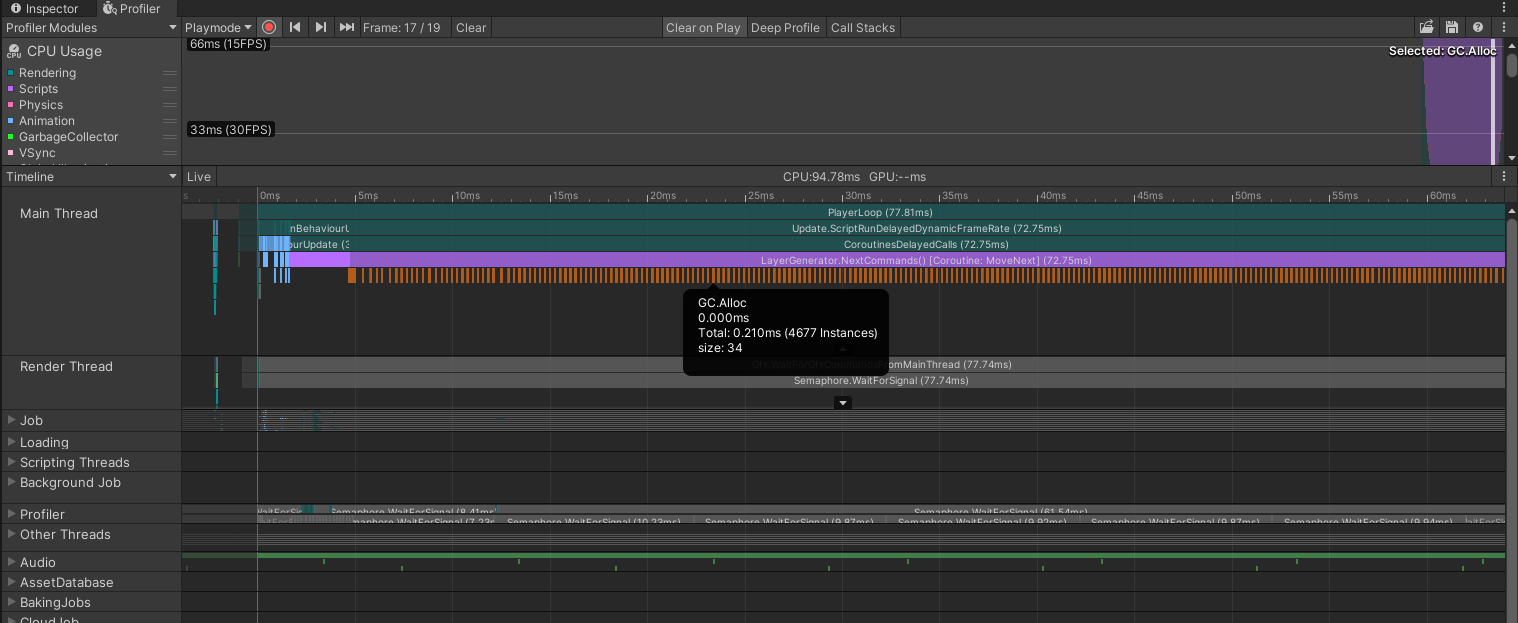Click the red Record profiling button
Screen dimensions: 1518x623
[269, 27]
